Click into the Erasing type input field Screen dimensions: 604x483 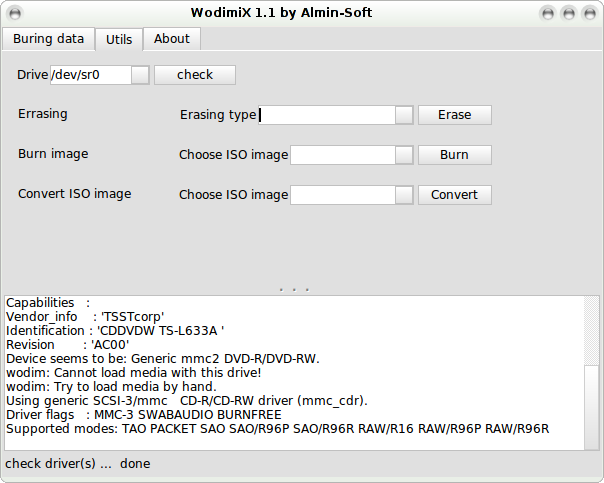tap(327, 115)
